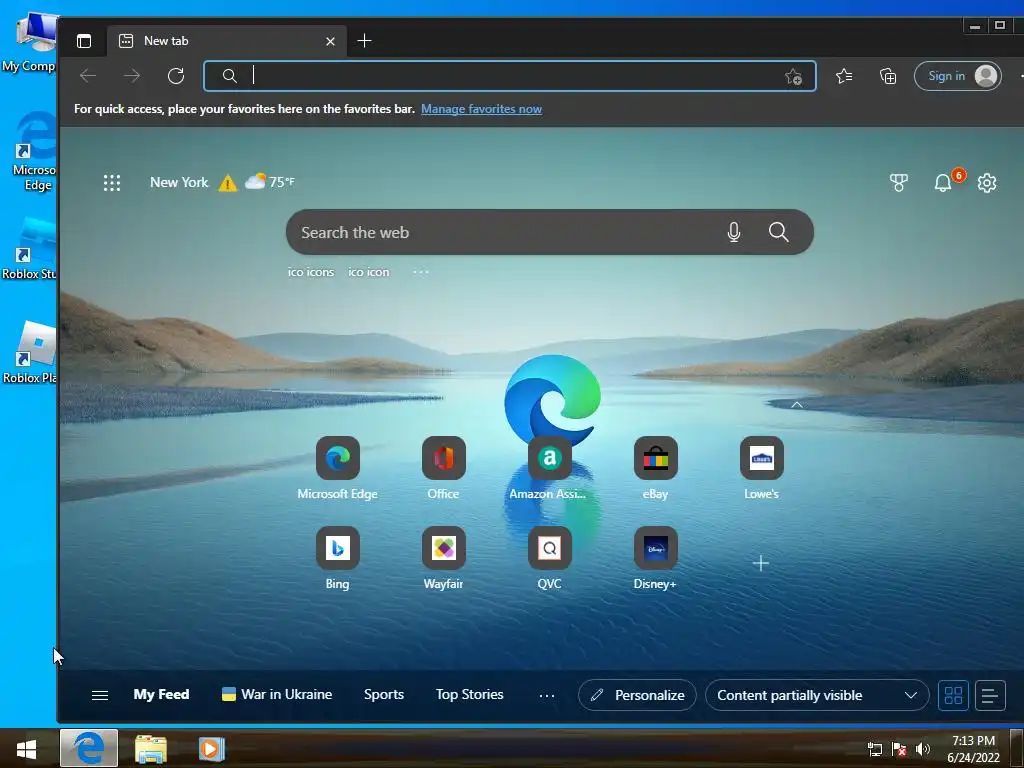Select the War in Ukraine tab
Image resolution: width=1024 pixels, height=768 pixels.
(x=277, y=695)
